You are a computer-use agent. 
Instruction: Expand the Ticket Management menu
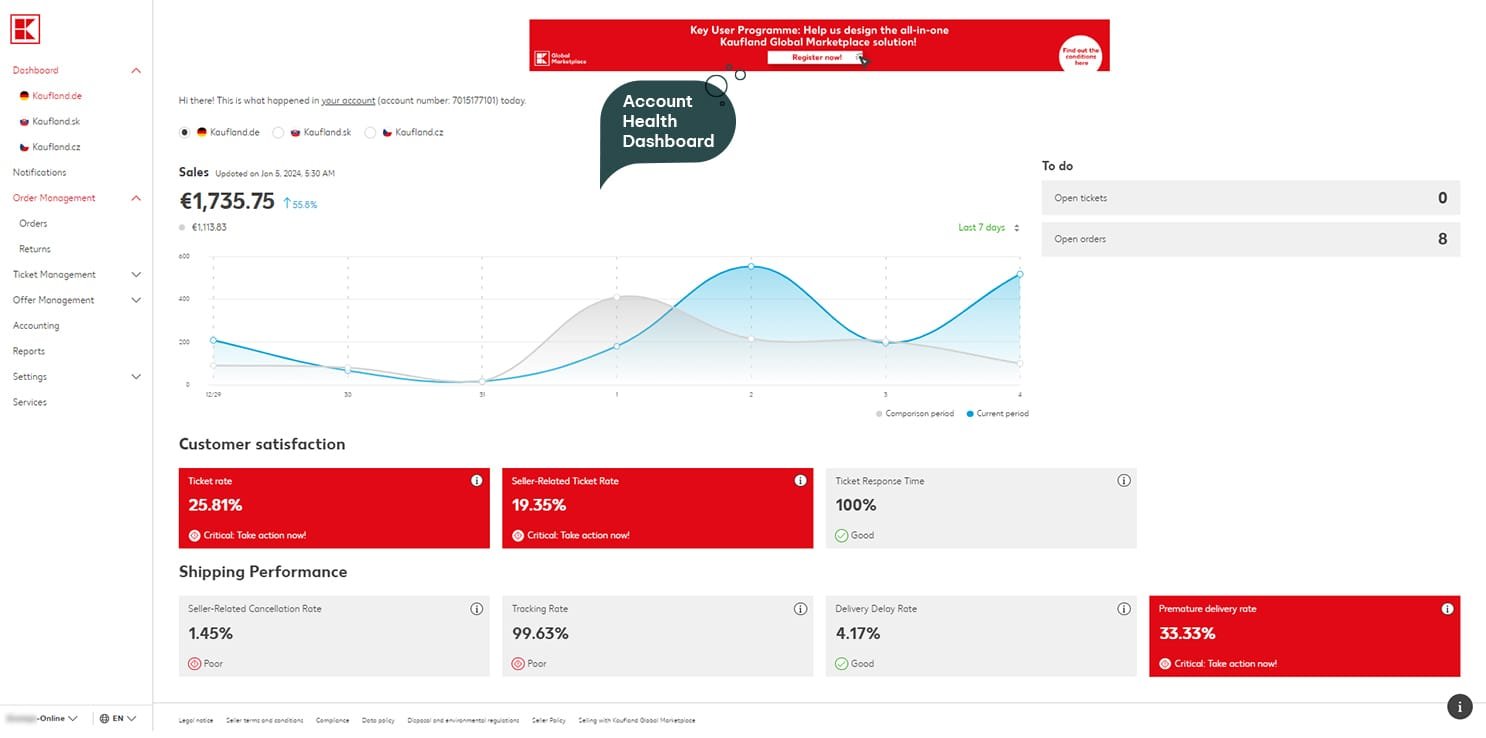(77, 275)
